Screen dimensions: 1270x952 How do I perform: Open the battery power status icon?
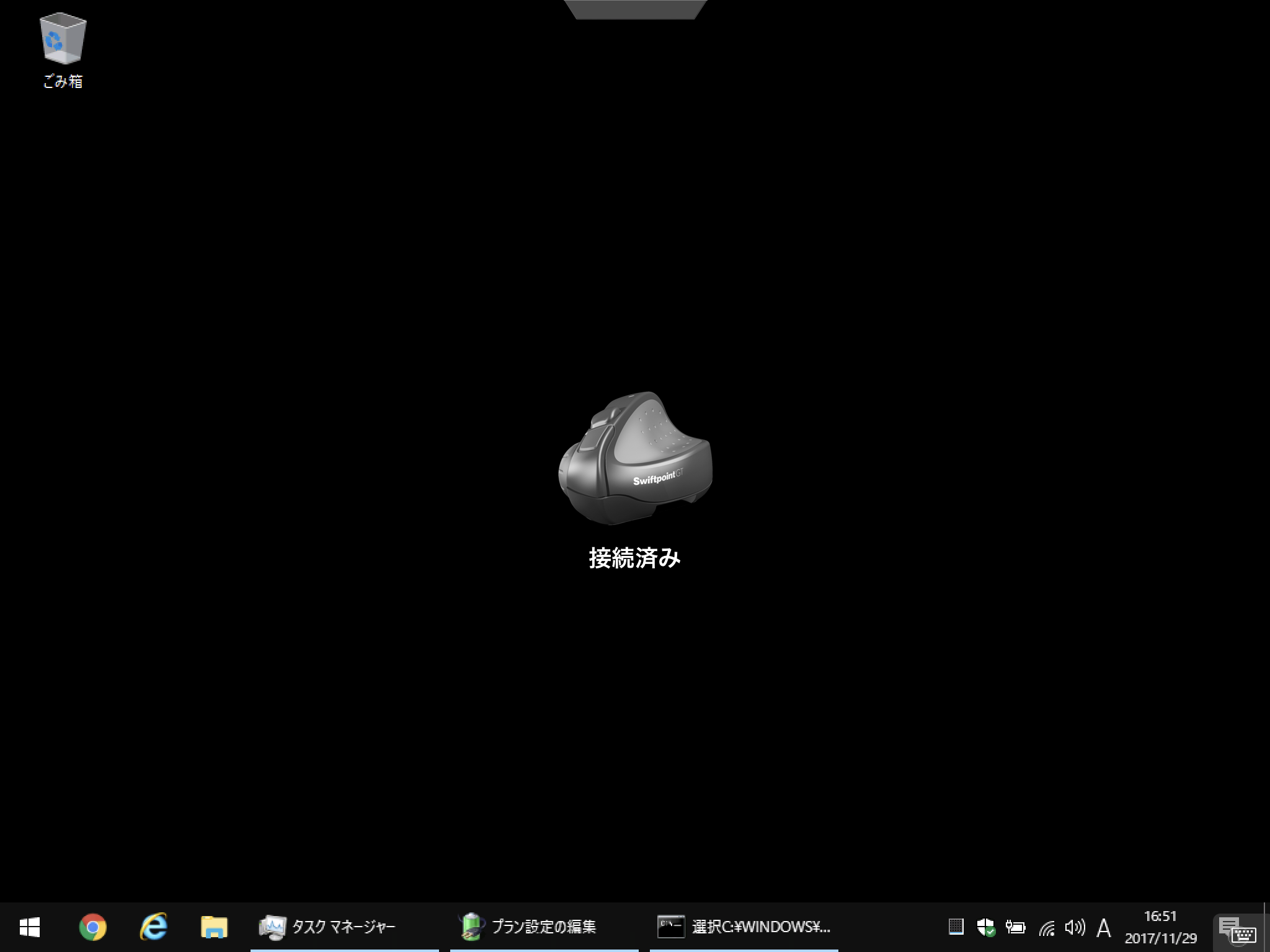tap(1015, 927)
